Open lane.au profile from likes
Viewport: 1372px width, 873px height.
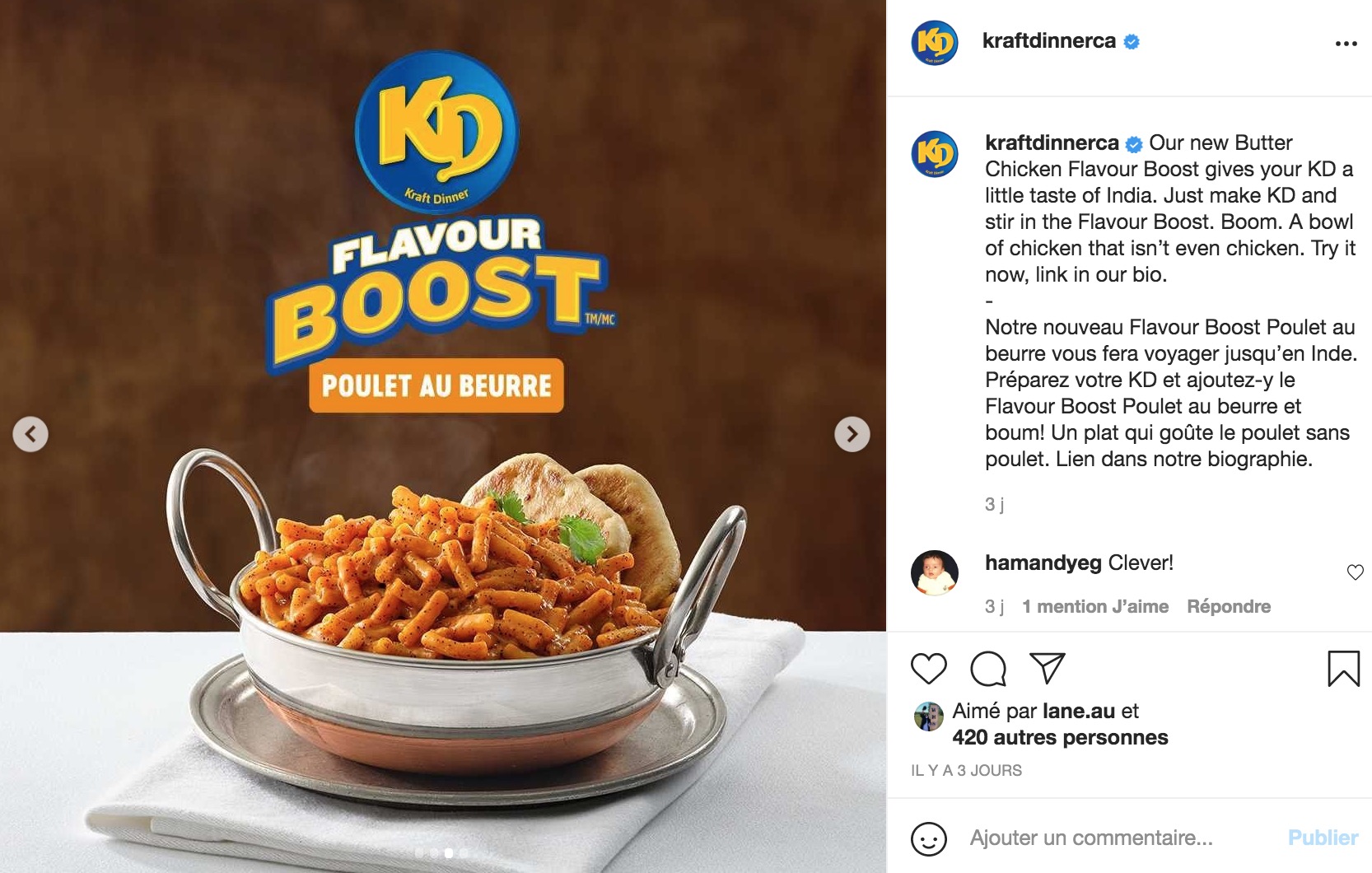[x=1079, y=711]
